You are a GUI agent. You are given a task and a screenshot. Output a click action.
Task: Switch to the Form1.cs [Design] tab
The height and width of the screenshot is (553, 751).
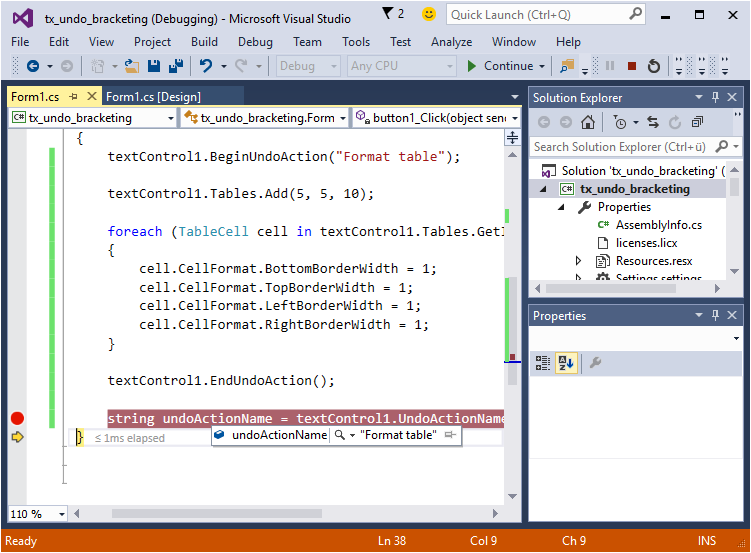tap(153, 96)
